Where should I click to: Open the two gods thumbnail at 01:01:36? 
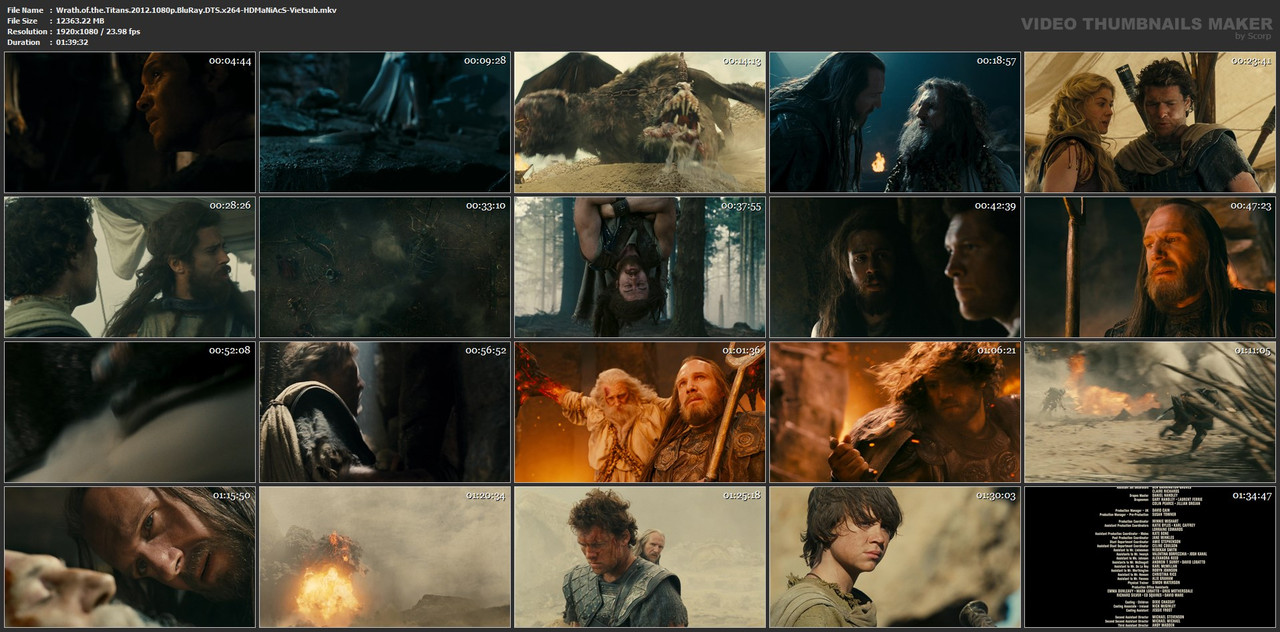point(640,412)
